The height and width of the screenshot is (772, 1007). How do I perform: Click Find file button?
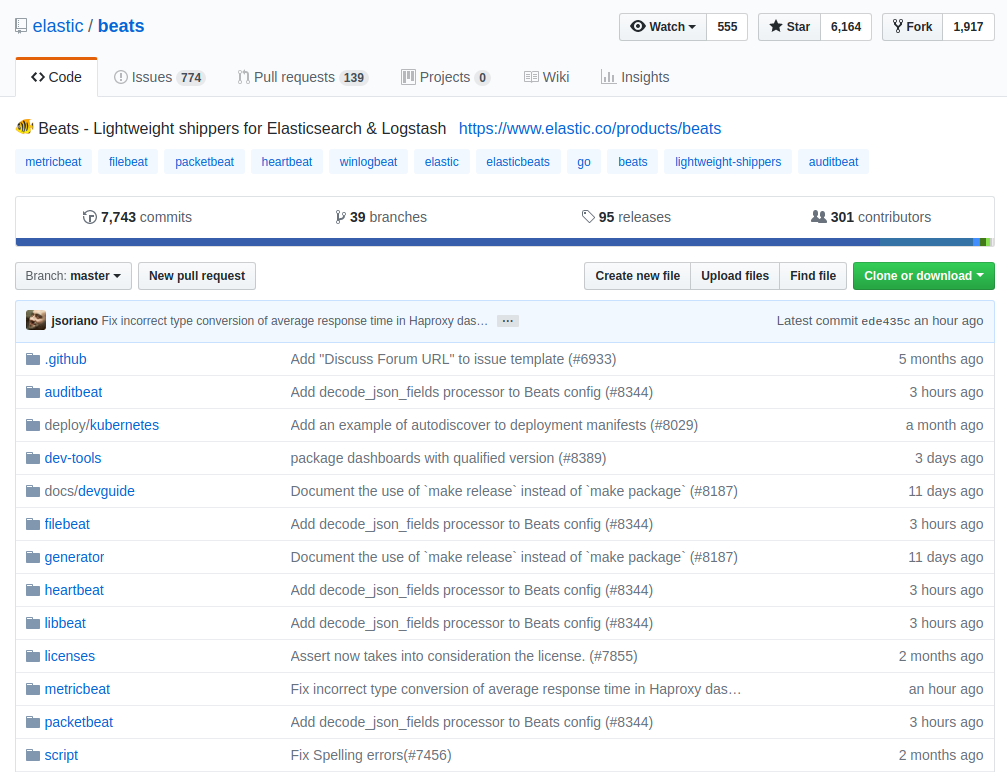[813, 276]
